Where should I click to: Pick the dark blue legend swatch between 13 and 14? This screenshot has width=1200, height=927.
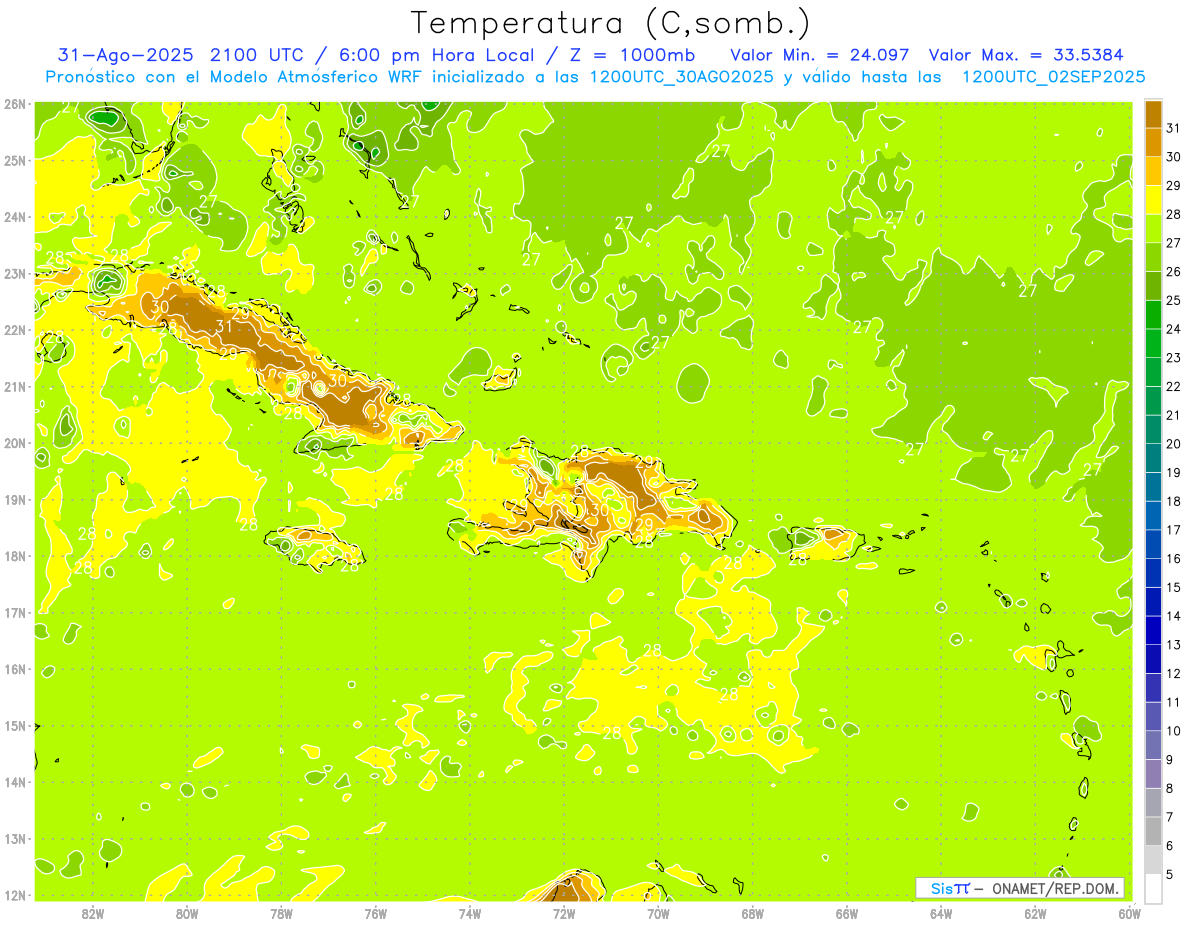[x=1153, y=630]
